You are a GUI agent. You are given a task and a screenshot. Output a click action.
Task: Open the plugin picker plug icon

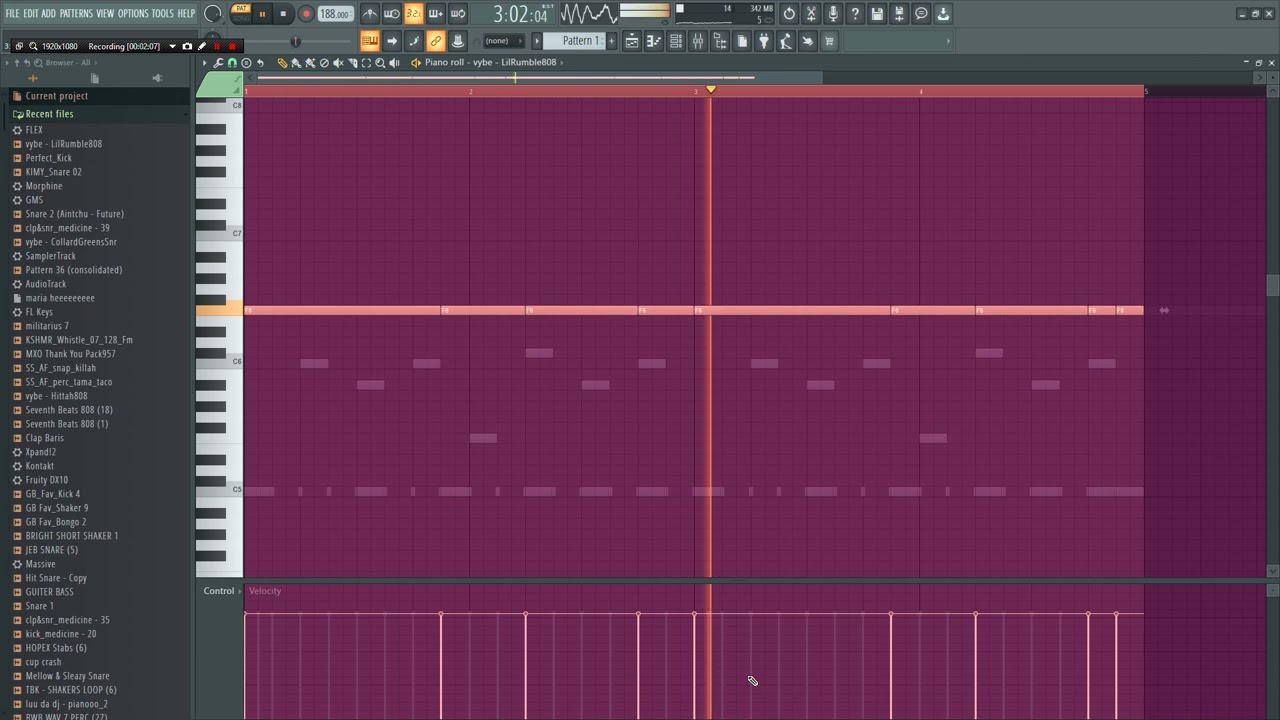click(x=763, y=41)
